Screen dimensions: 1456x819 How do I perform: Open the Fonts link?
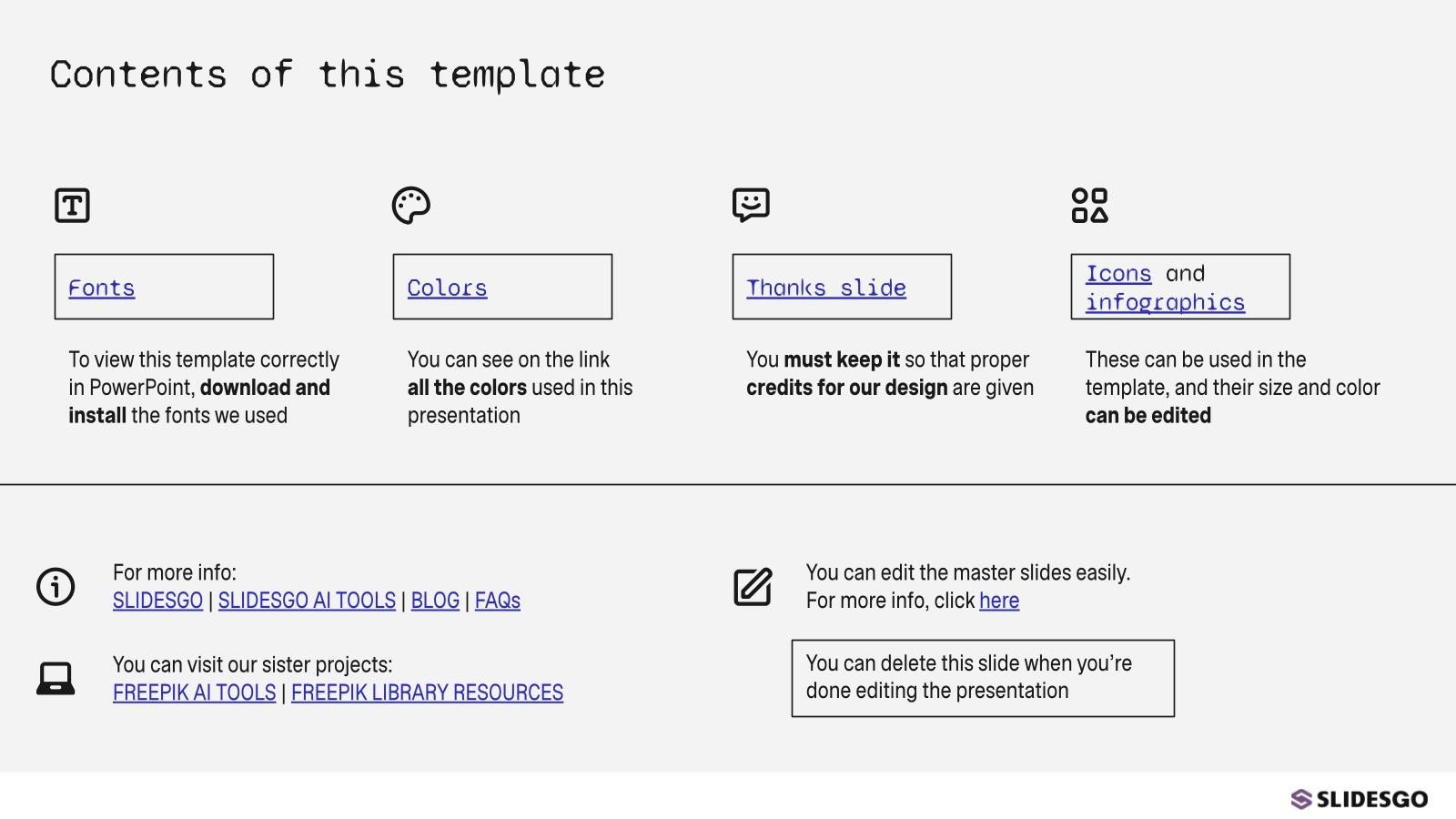pos(101,288)
